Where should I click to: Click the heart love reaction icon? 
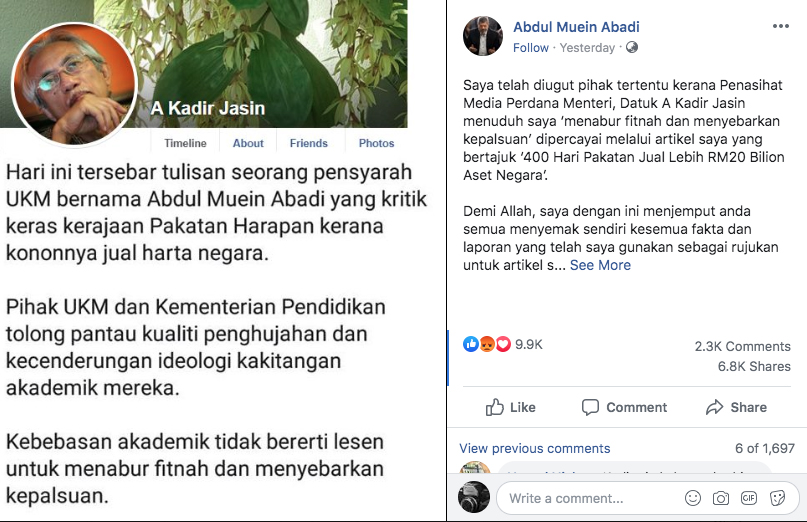503,344
